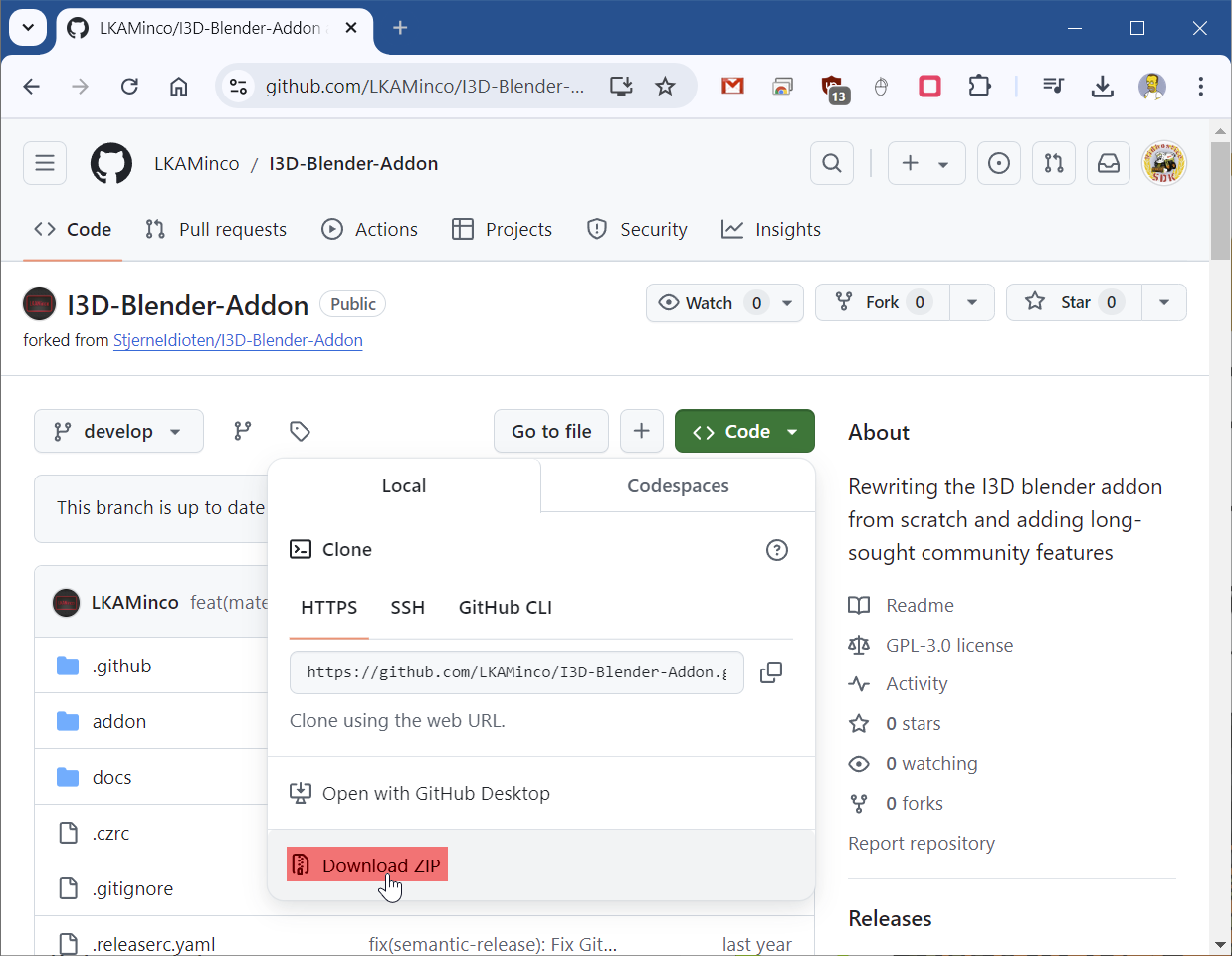Click the clone URL text field

point(516,672)
